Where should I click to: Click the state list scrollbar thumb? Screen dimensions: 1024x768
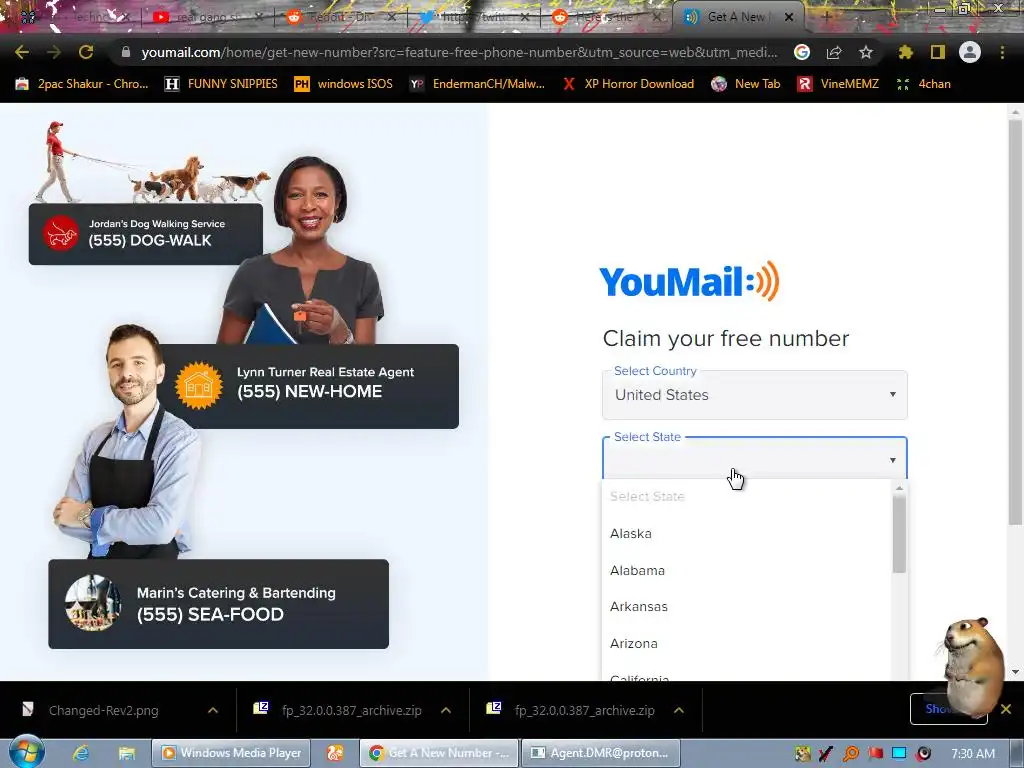(x=899, y=534)
